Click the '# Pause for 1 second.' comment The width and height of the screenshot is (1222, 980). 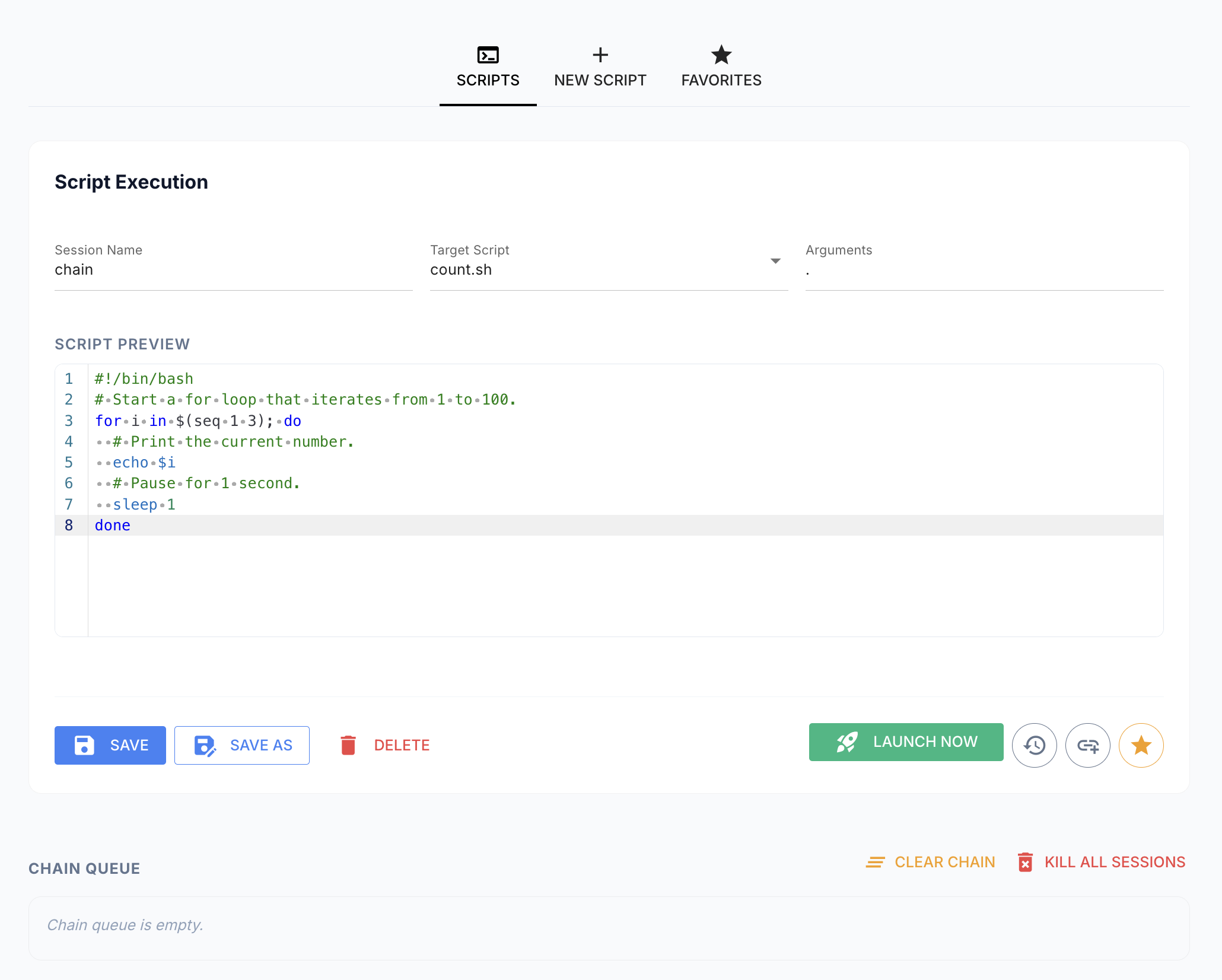pyautogui.click(x=206, y=483)
